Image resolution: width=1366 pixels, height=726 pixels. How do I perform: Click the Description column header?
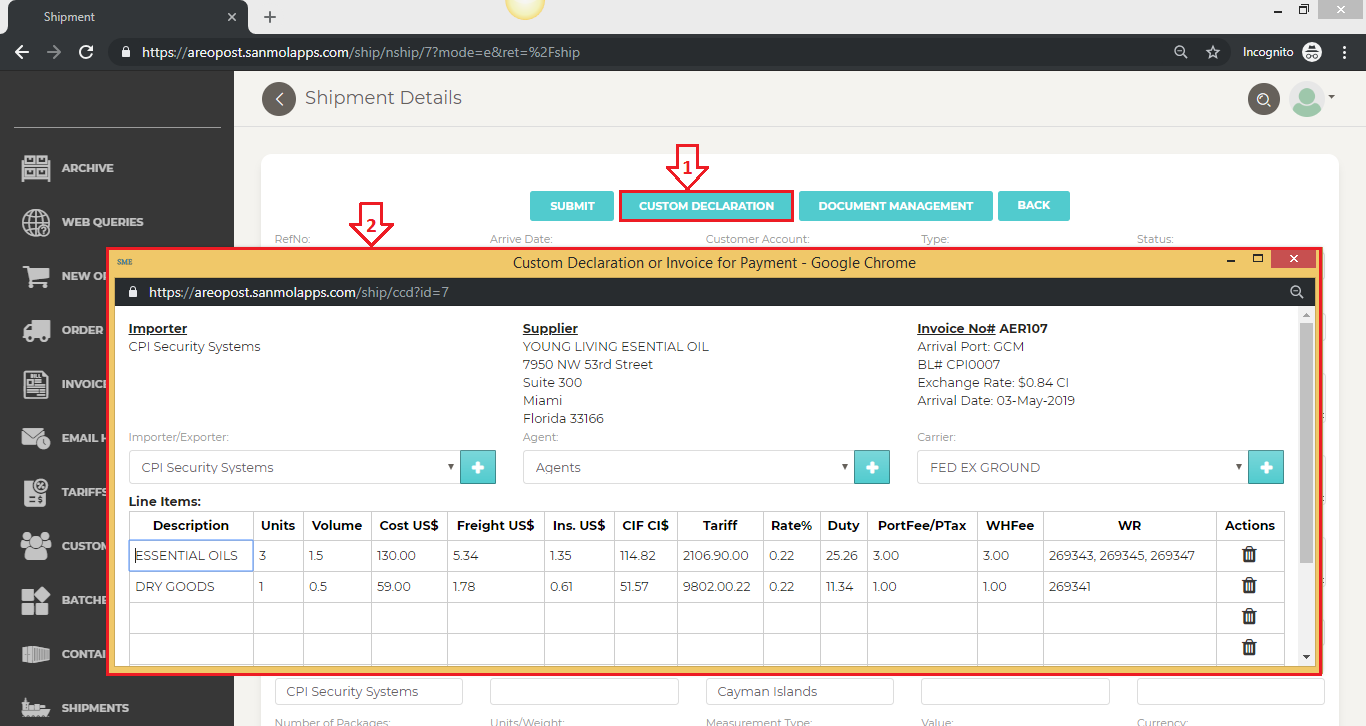pyautogui.click(x=191, y=525)
